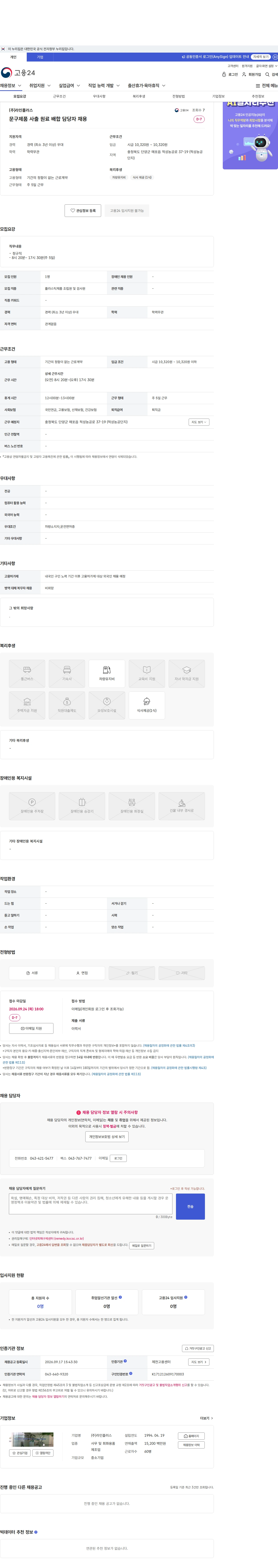
Task: Open the 전체 메뉴 hamburger menu
Action: (266, 86)
